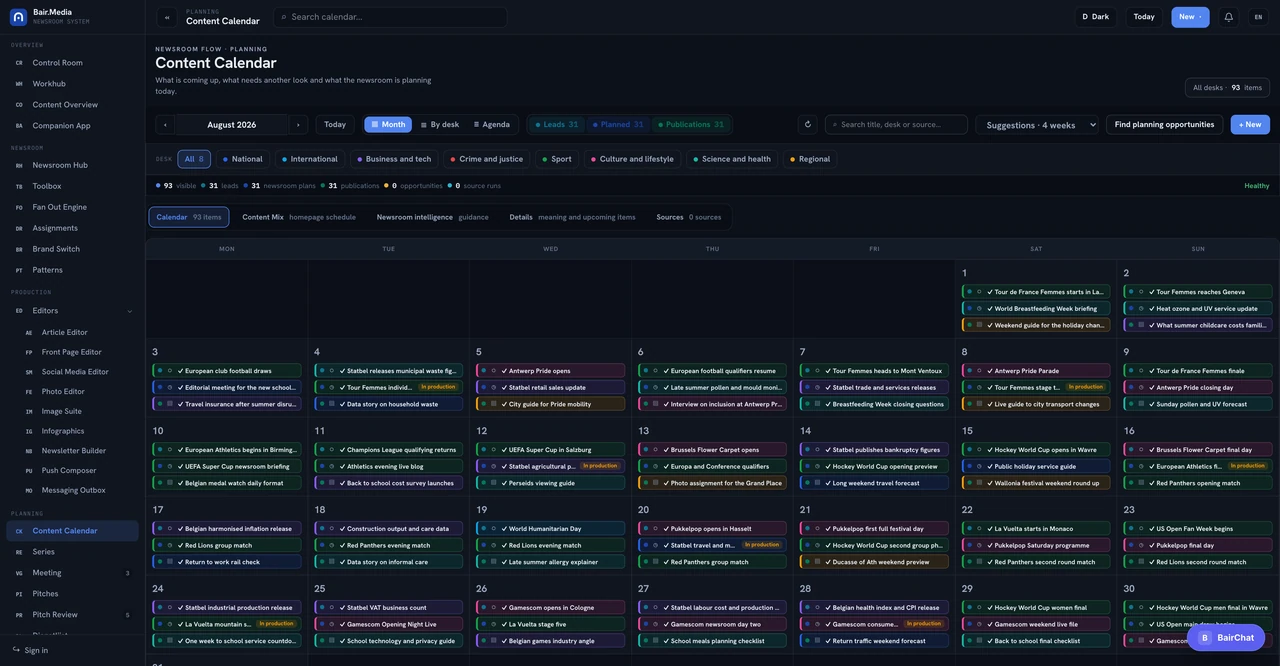1280x666 pixels.
Task: Open Fan Out Engine in the sidebar
Action: [72, 207]
